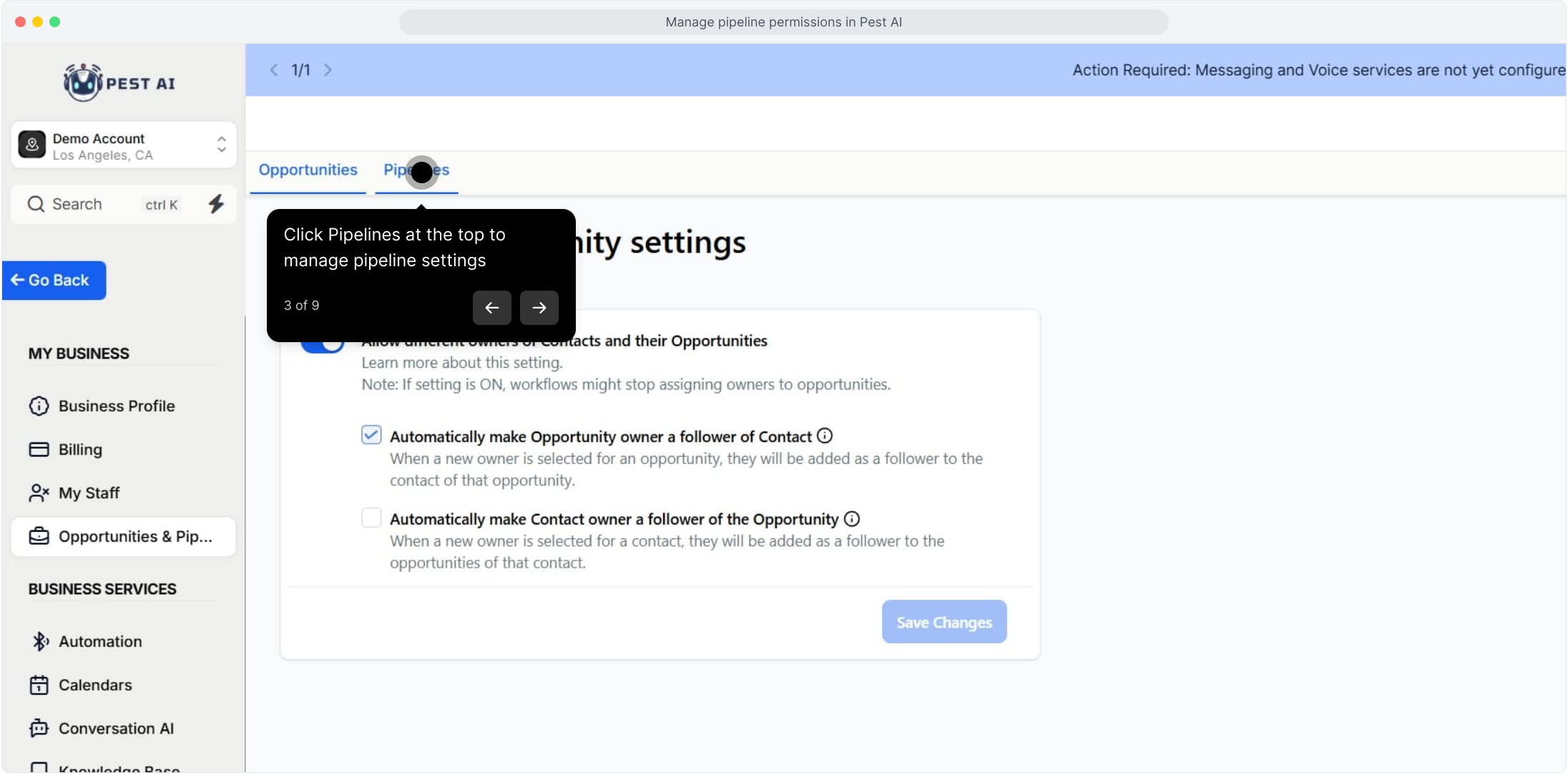Go to previous notification banner arrow

tap(273, 70)
